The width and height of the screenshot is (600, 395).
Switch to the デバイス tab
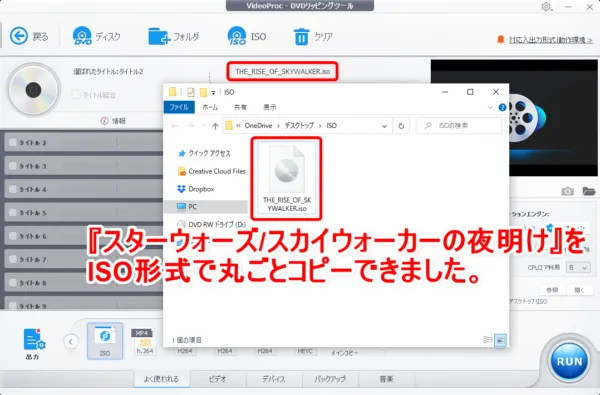(x=274, y=379)
